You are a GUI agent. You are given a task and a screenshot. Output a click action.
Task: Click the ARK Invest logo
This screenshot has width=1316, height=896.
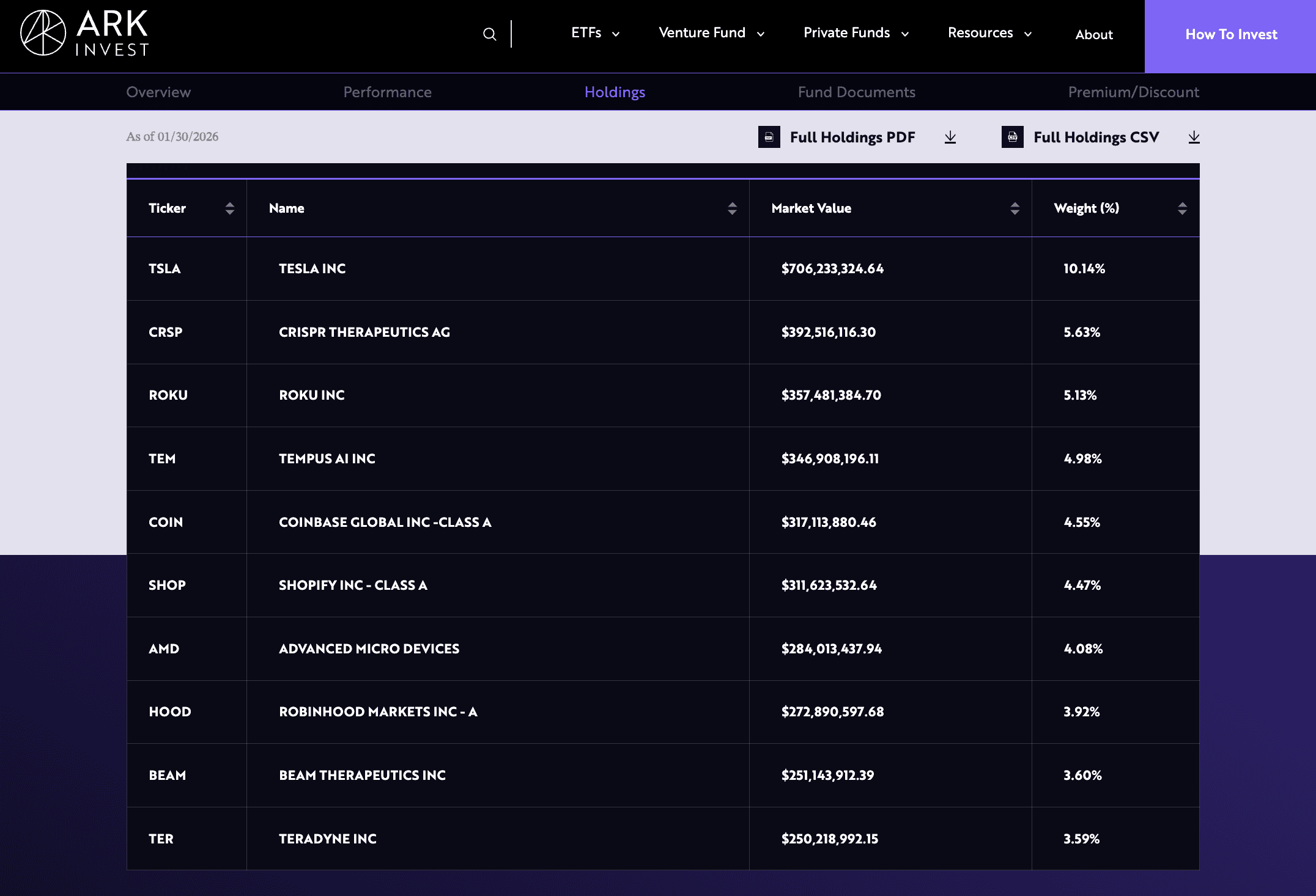point(84,35)
